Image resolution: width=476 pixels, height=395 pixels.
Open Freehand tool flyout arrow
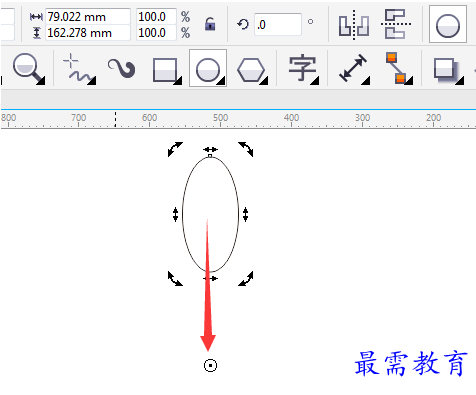[x=93, y=81]
